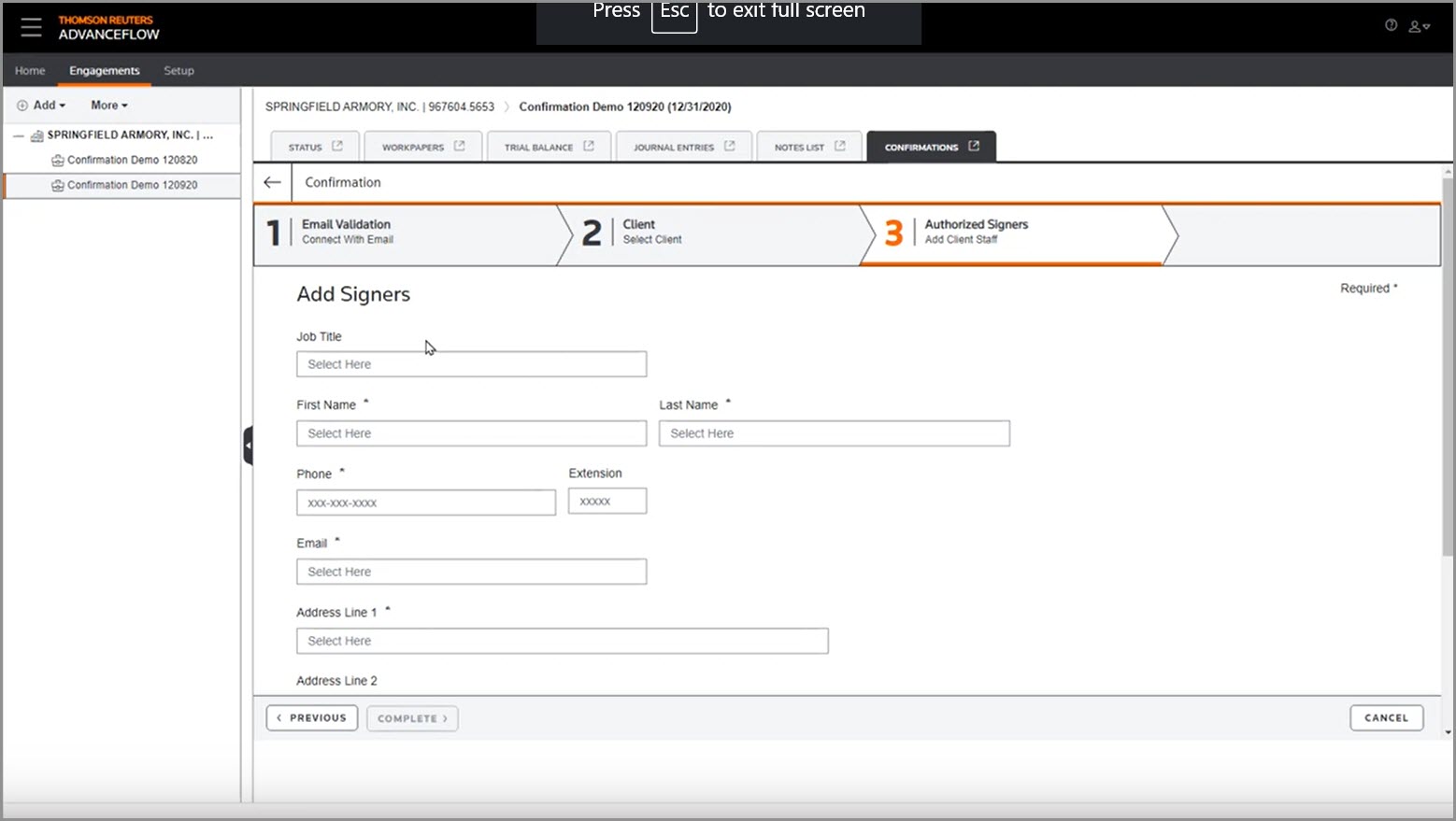The image size is (1456, 821).
Task: Click the Journal Entries pop-out icon
Action: (x=731, y=146)
